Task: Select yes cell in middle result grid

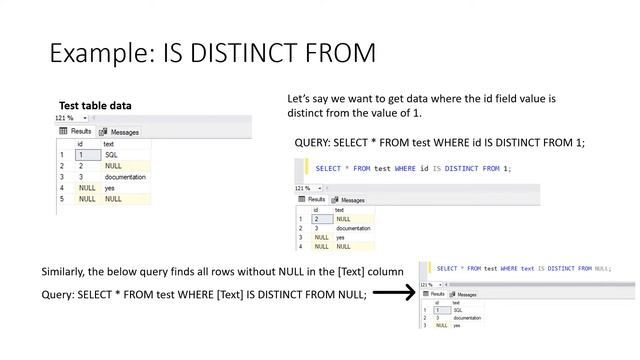Action: (x=353, y=237)
